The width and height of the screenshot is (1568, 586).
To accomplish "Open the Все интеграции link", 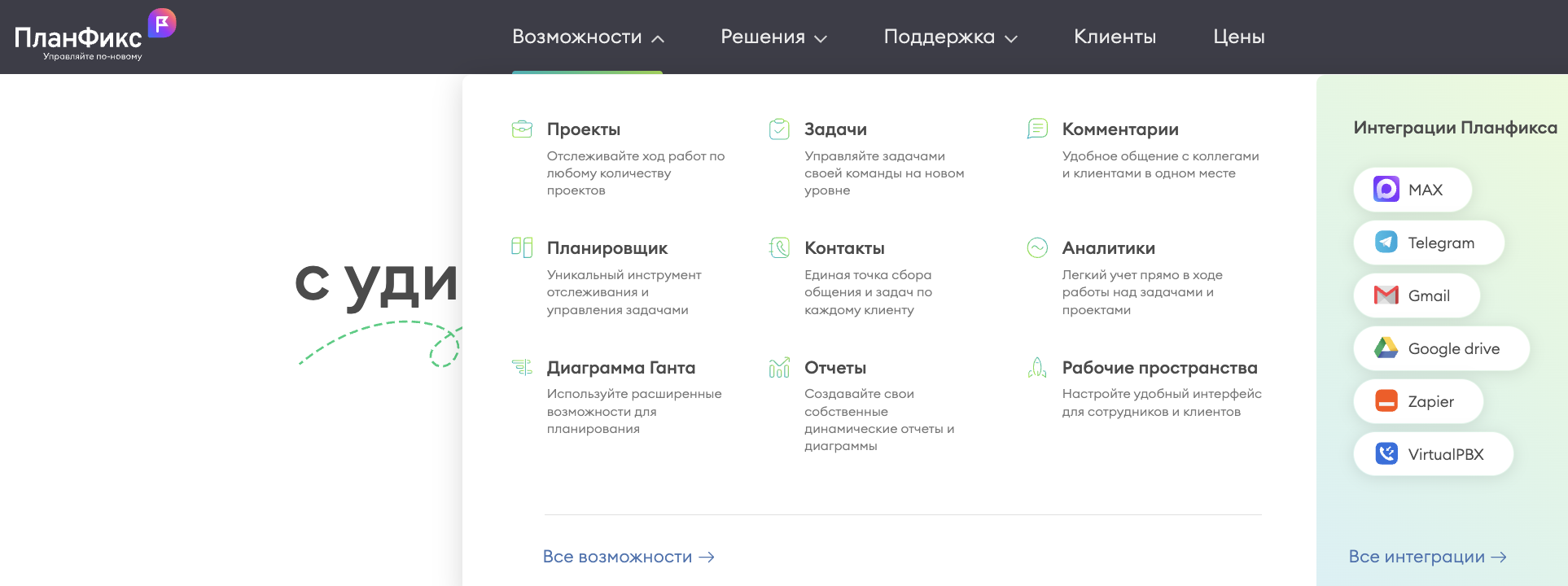I will click(1427, 557).
